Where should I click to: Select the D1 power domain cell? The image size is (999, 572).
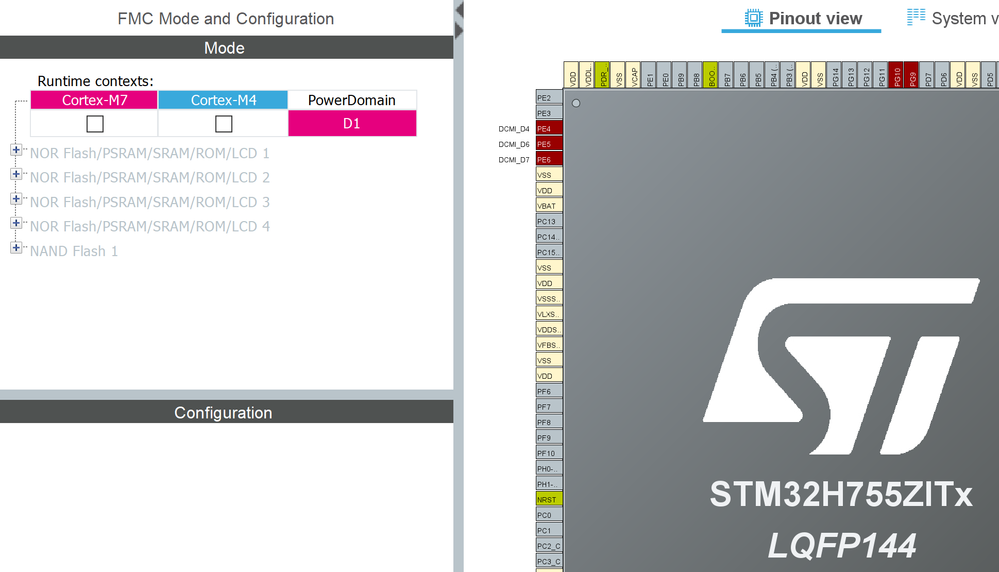click(x=352, y=124)
